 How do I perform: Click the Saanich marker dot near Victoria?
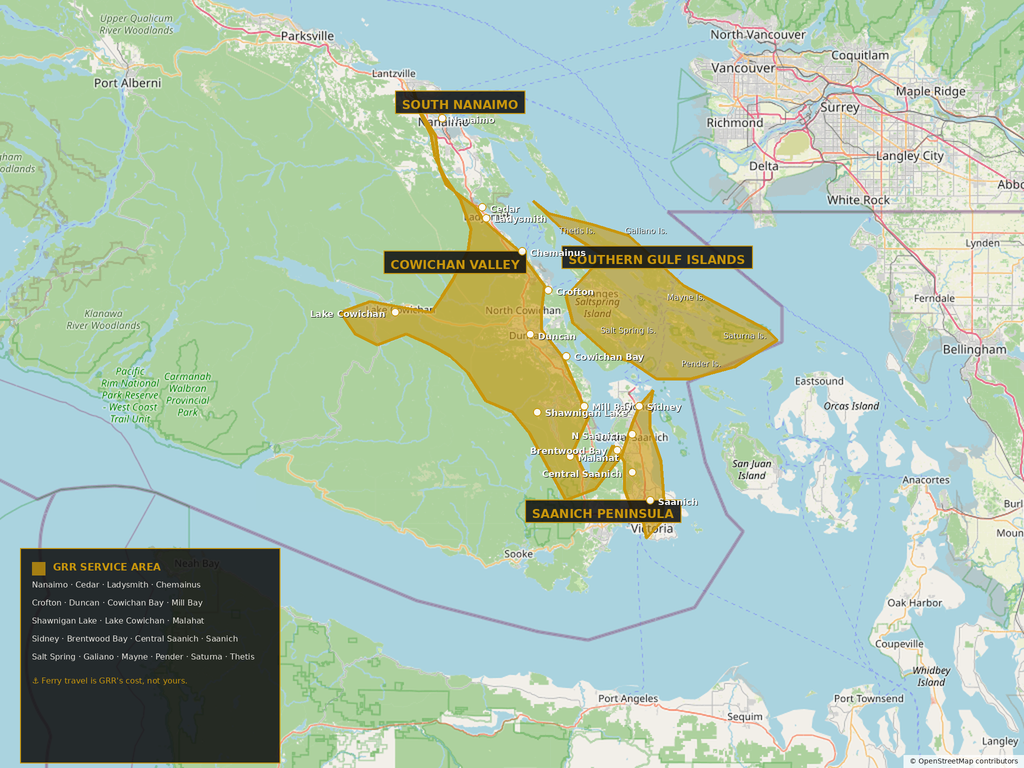650,501
